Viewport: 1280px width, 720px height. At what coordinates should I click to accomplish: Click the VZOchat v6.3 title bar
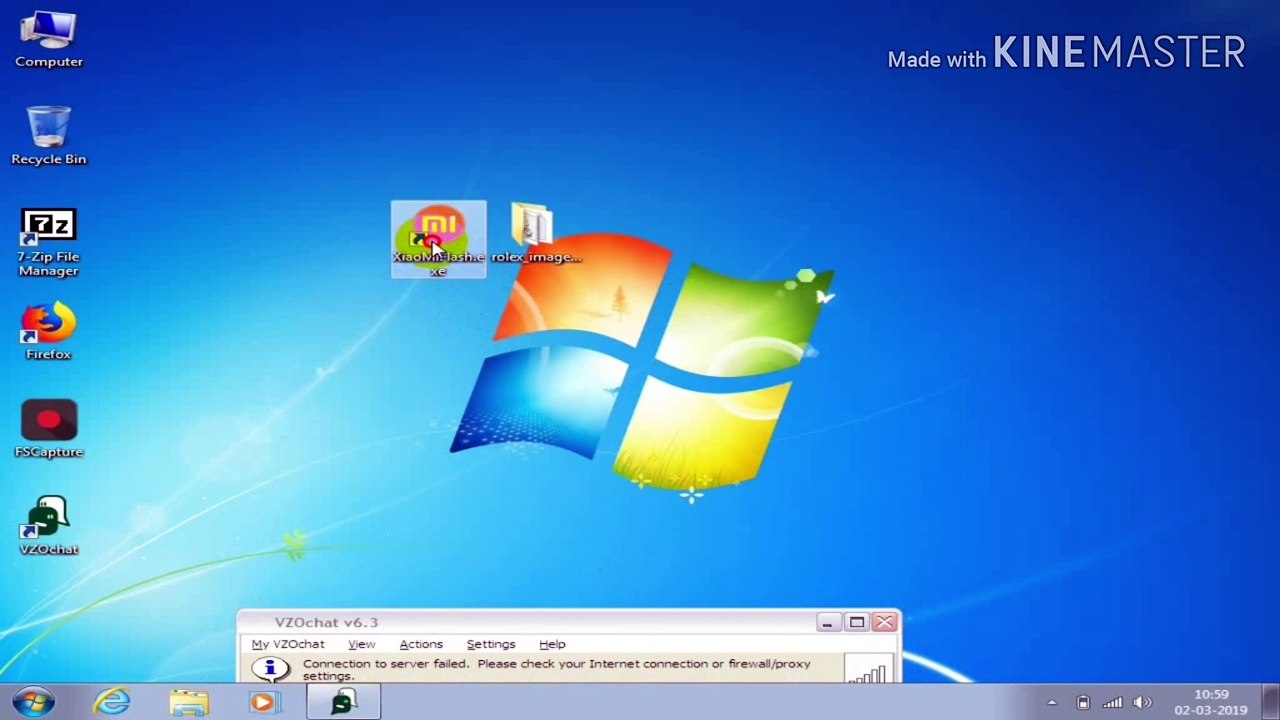525,622
